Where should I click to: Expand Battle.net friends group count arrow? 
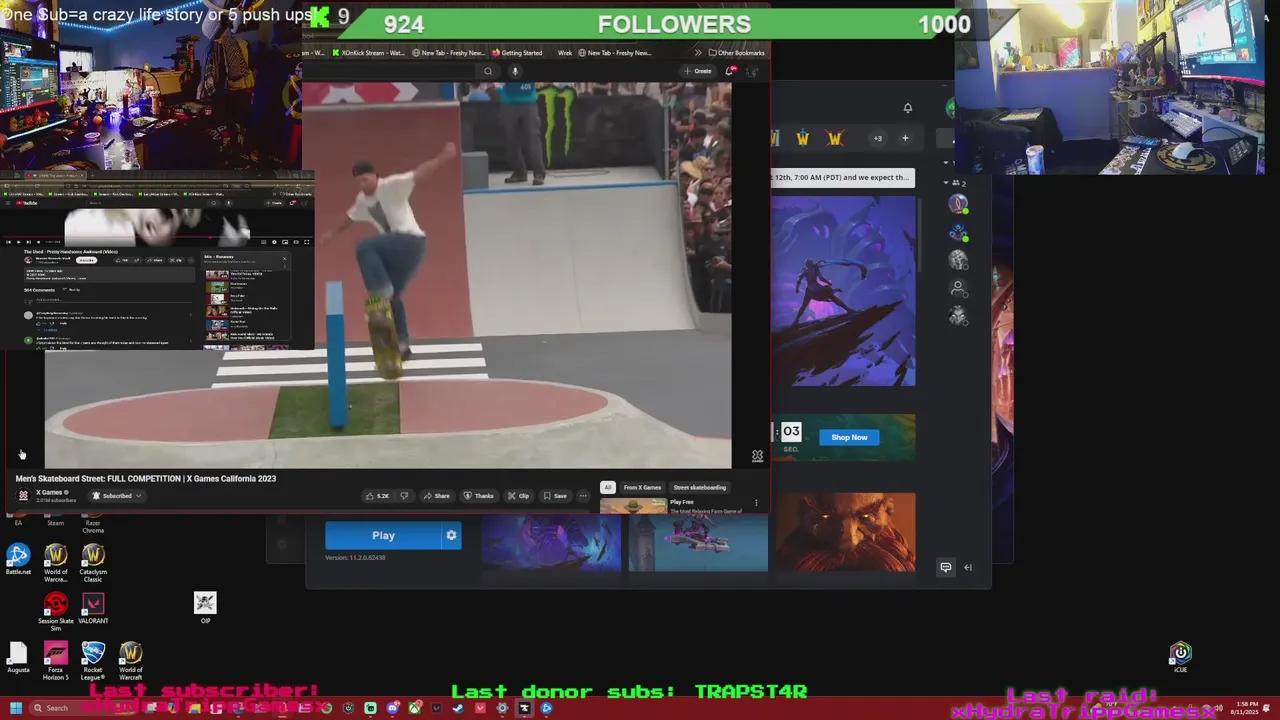946,183
